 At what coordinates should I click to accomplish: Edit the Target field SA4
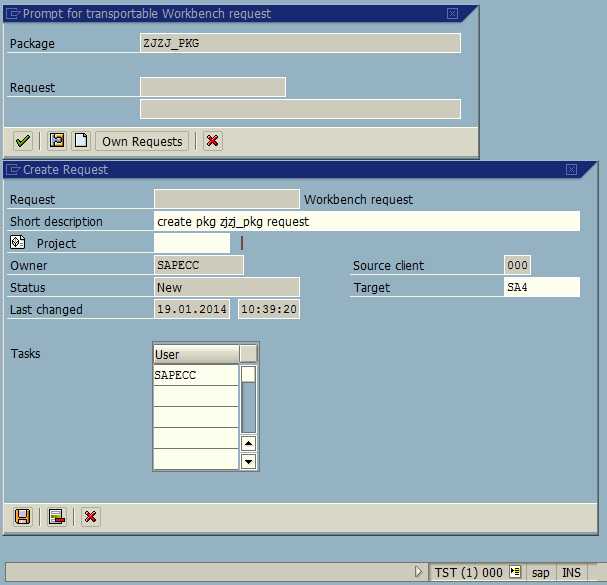click(542, 287)
